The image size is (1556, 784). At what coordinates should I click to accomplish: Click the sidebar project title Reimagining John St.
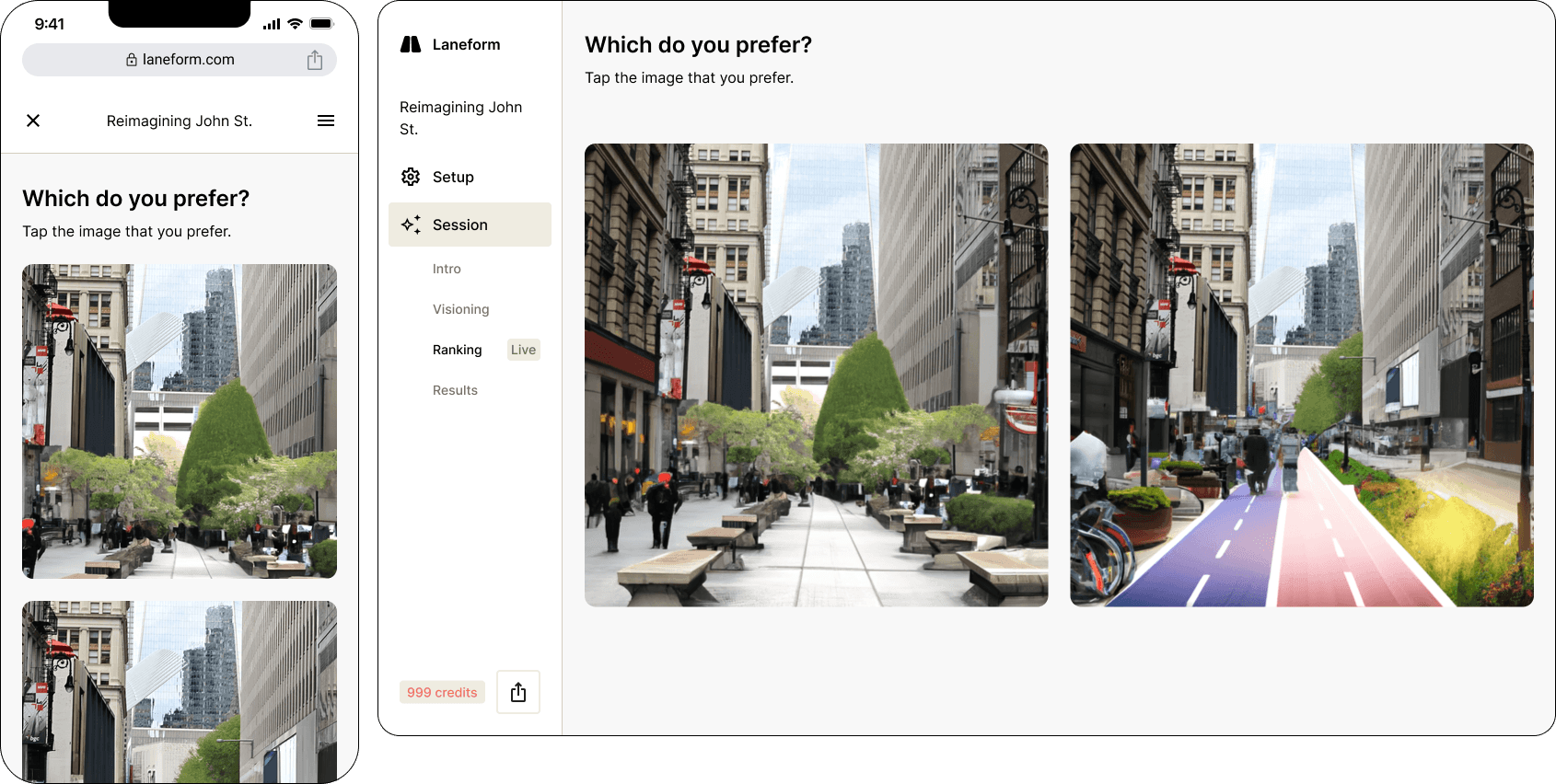click(x=460, y=118)
